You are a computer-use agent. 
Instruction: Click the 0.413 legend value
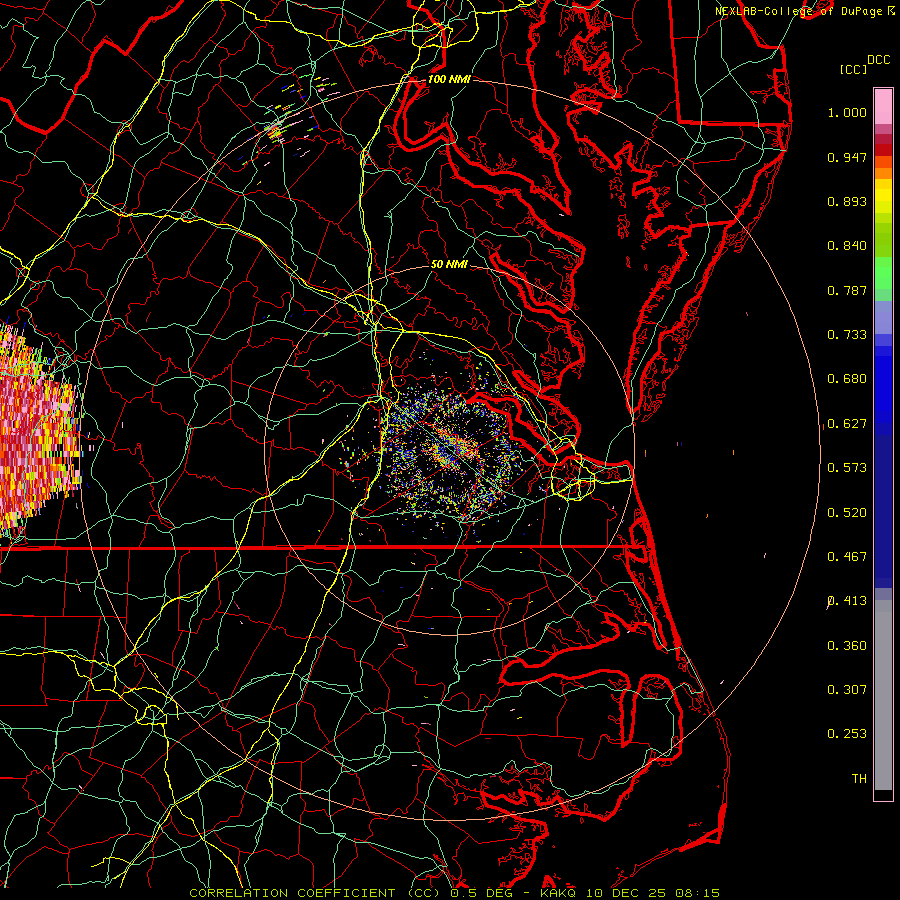[847, 601]
